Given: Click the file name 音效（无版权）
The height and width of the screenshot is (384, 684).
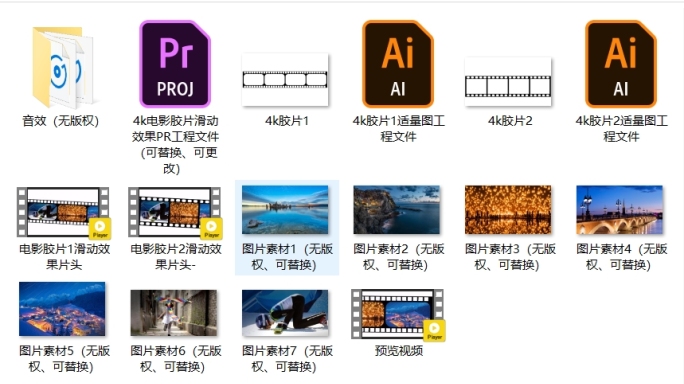Looking at the screenshot, I should (x=61, y=121).
